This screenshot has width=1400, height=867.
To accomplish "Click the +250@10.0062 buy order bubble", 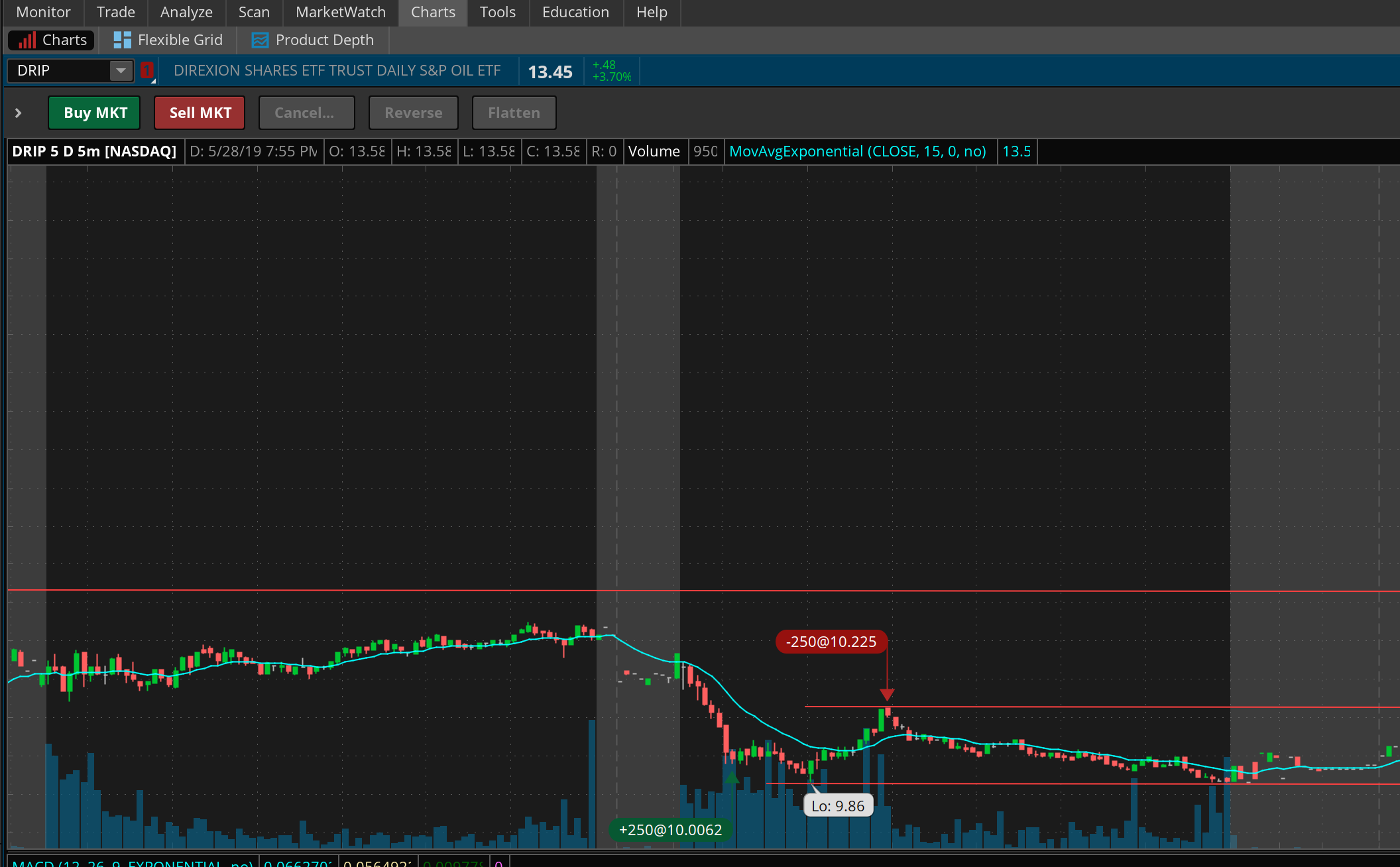I will [670, 830].
